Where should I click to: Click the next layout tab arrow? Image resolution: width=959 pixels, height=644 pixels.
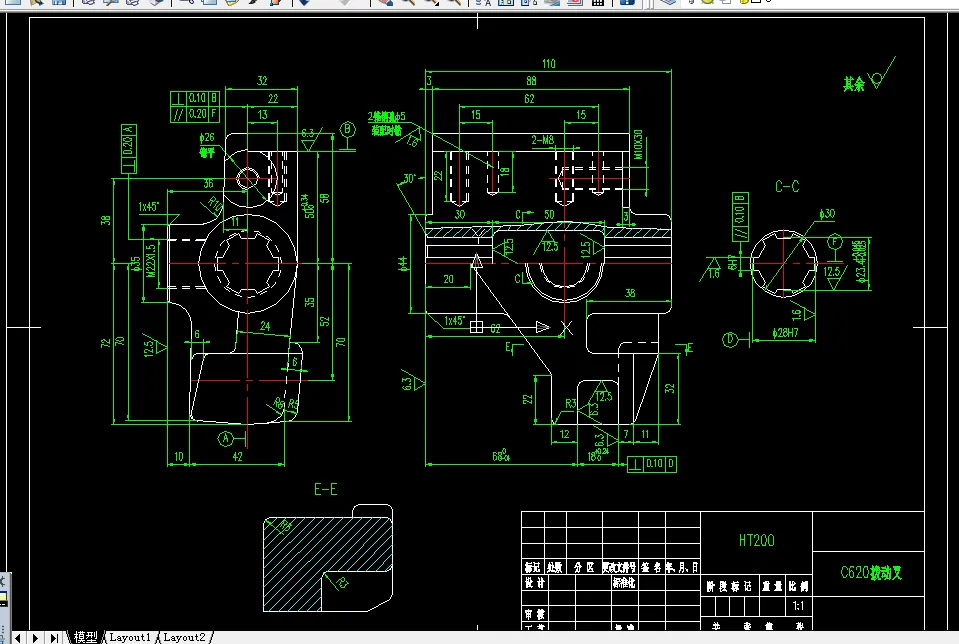35,638
